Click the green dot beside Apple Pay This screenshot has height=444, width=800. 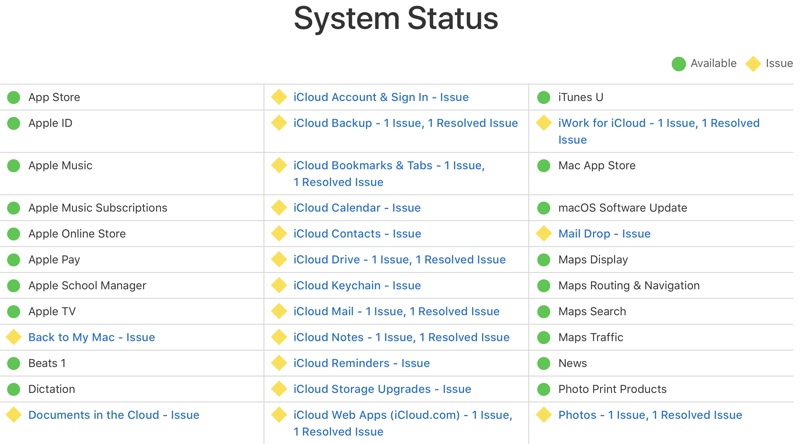[x=14, y=259]
